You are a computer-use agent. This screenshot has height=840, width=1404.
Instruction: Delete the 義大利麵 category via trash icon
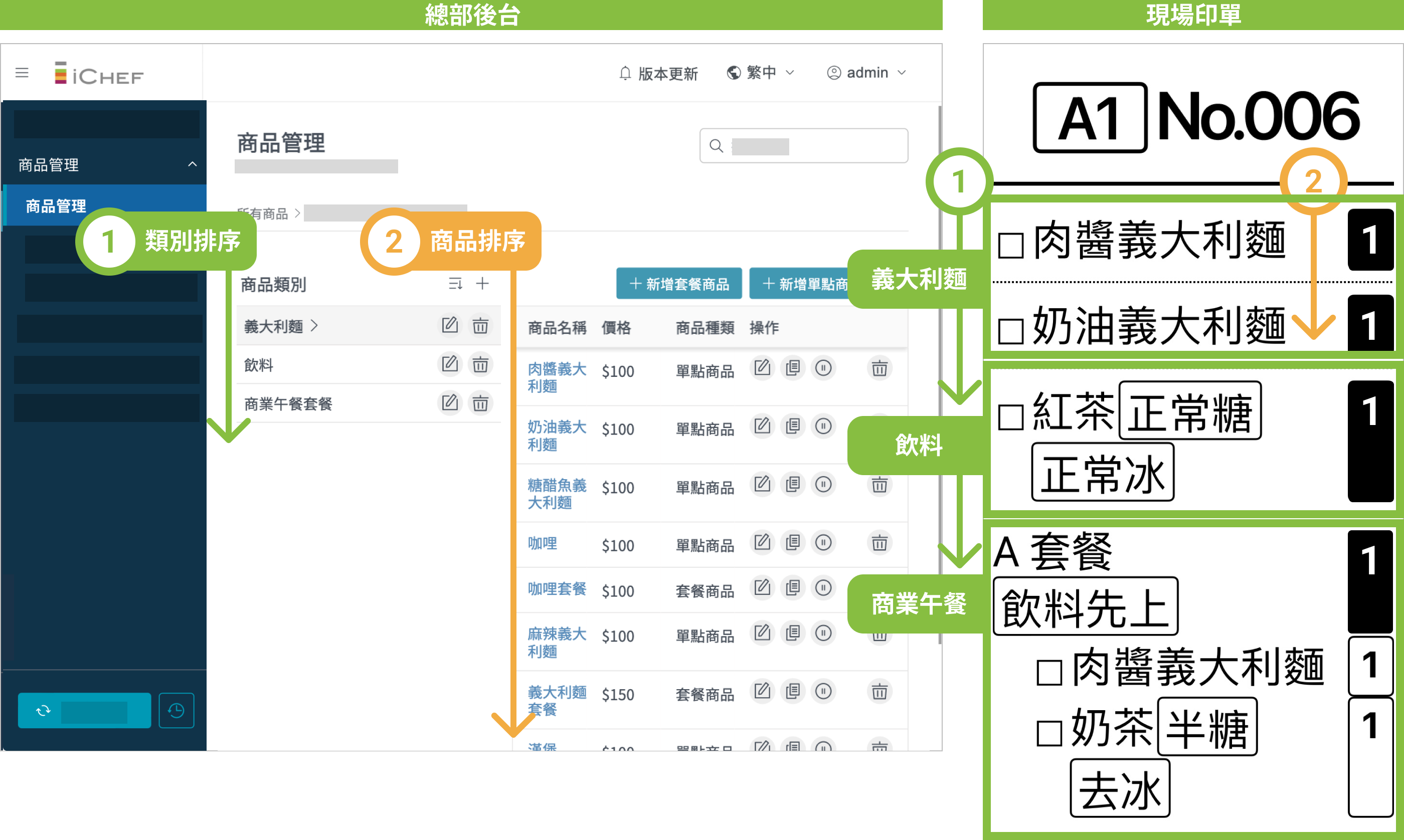(x=480, y=325)
